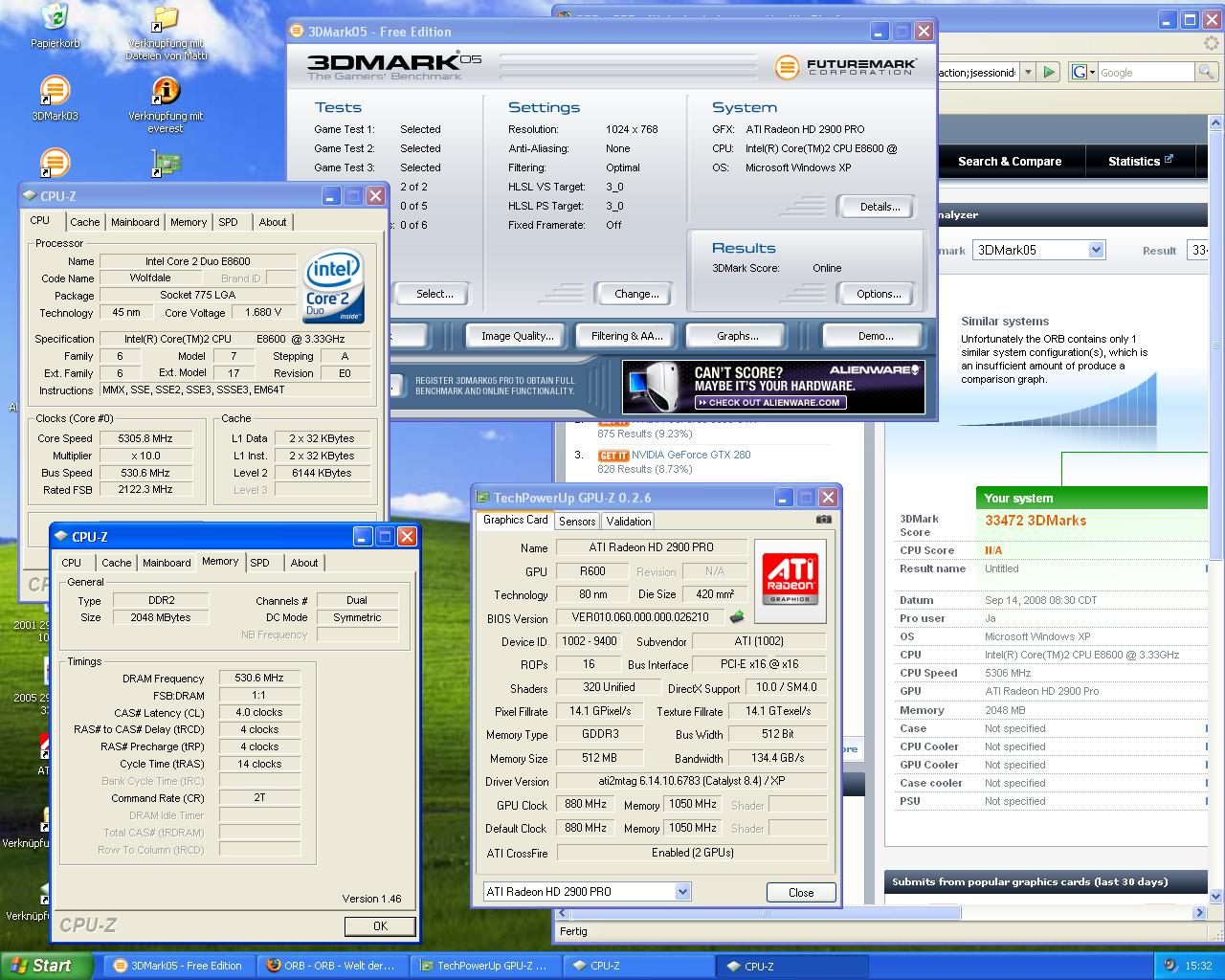Click the Filtering & AA... button
1225x980 pixels.
tap(627, 336)
